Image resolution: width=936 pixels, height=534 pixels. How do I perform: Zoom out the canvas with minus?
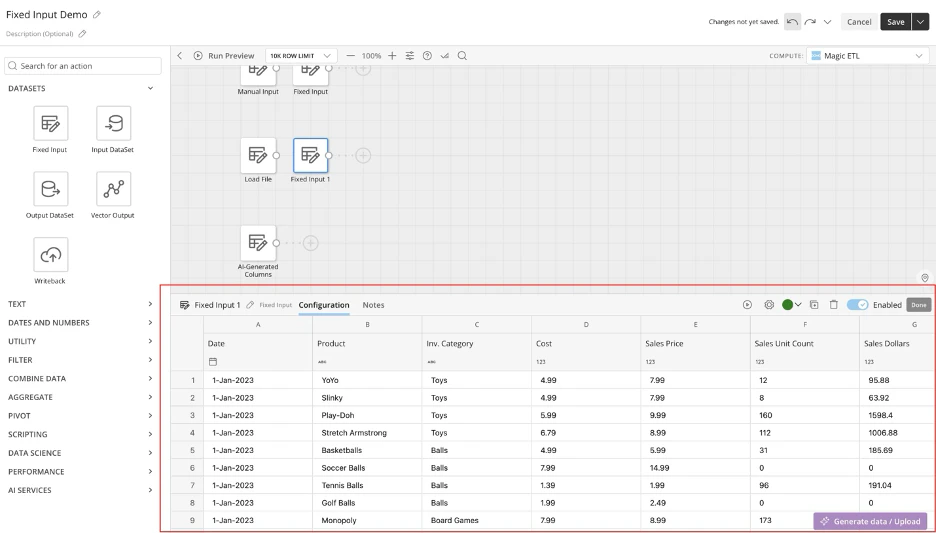click(x=350, y=55)
